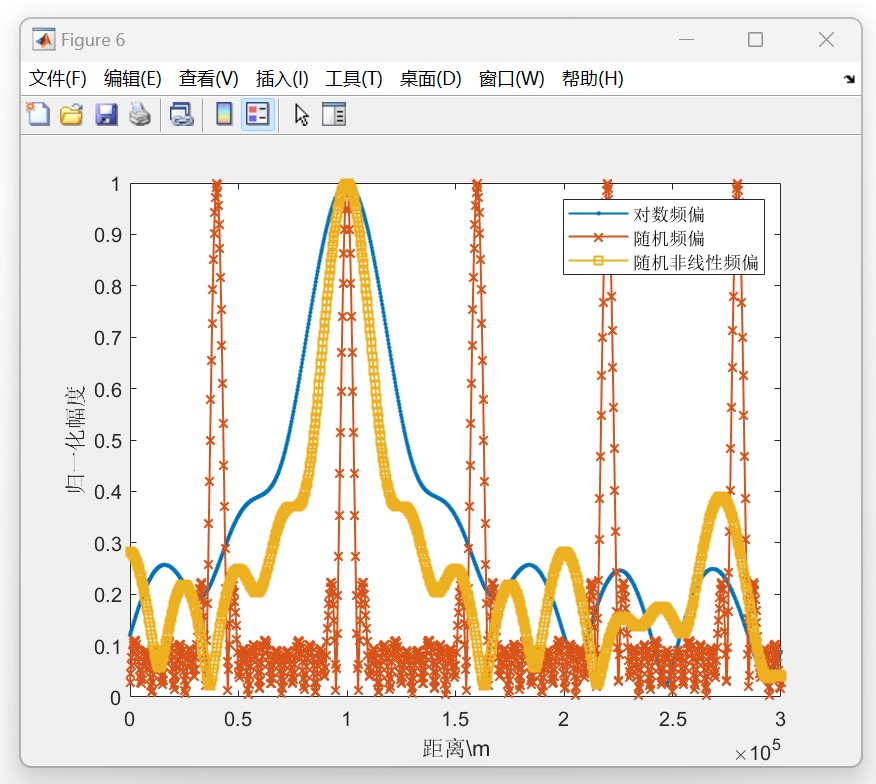Click the New Figure toolbar icon
876x784 pixels.
38,115
